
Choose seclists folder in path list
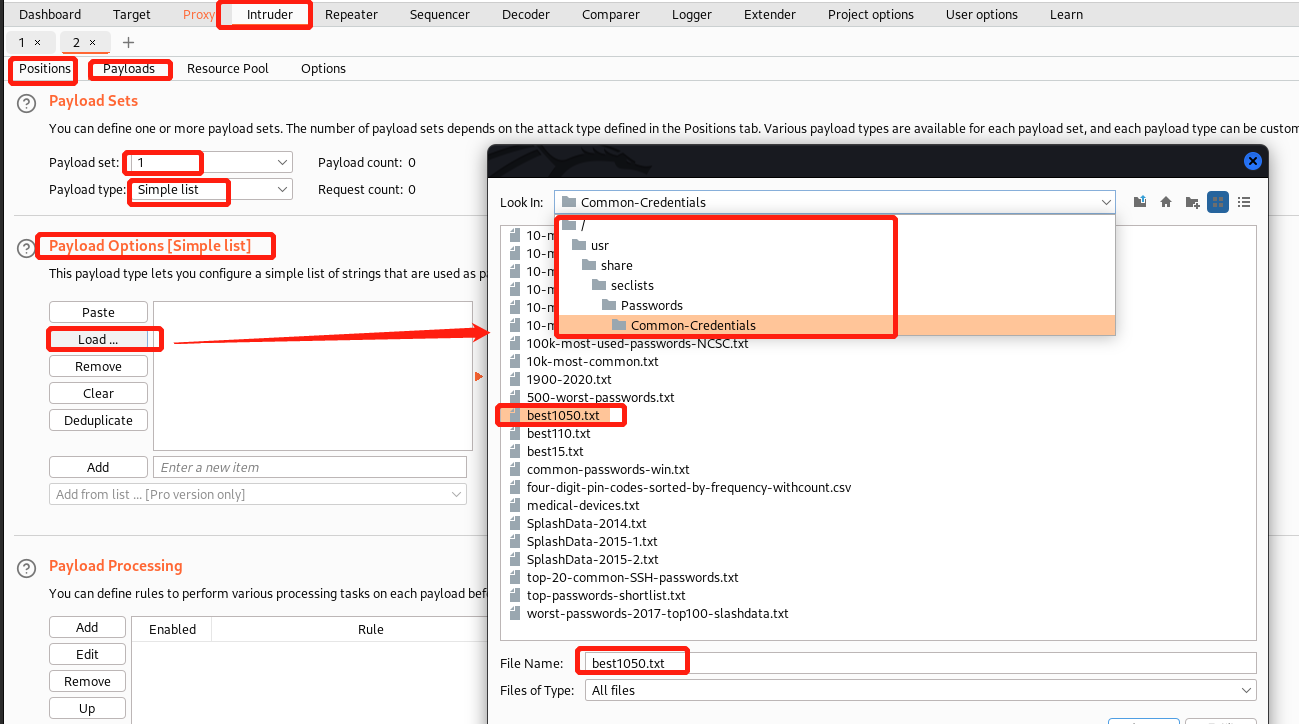(632, 285)
